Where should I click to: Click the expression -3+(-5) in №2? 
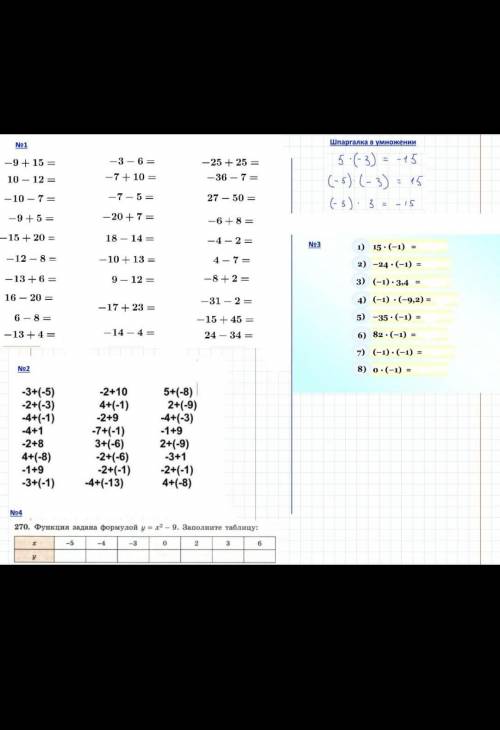coord(38,392)
